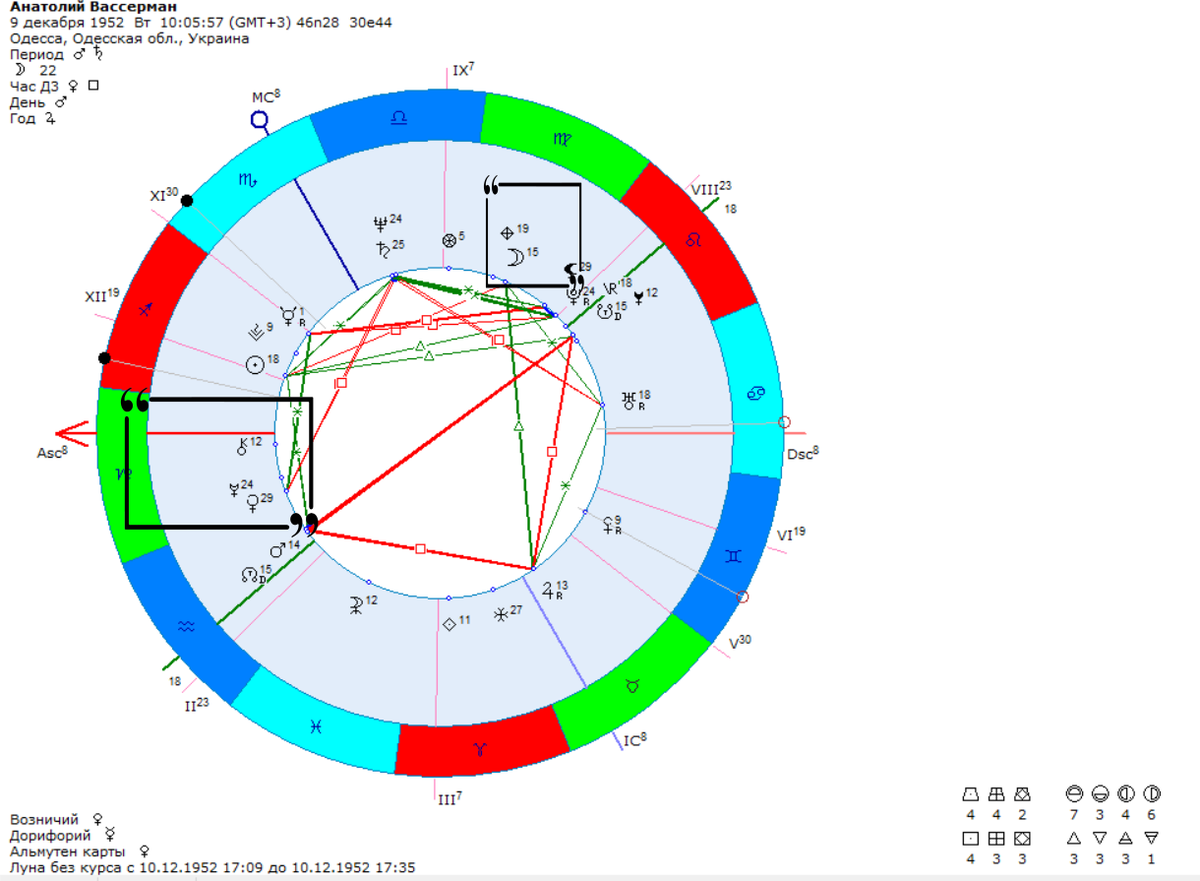The height and width of the screenshot is (881, 1200).
Task: Select the 'Луна без курса' void-of-course line
Action: (x=212, y=867)
